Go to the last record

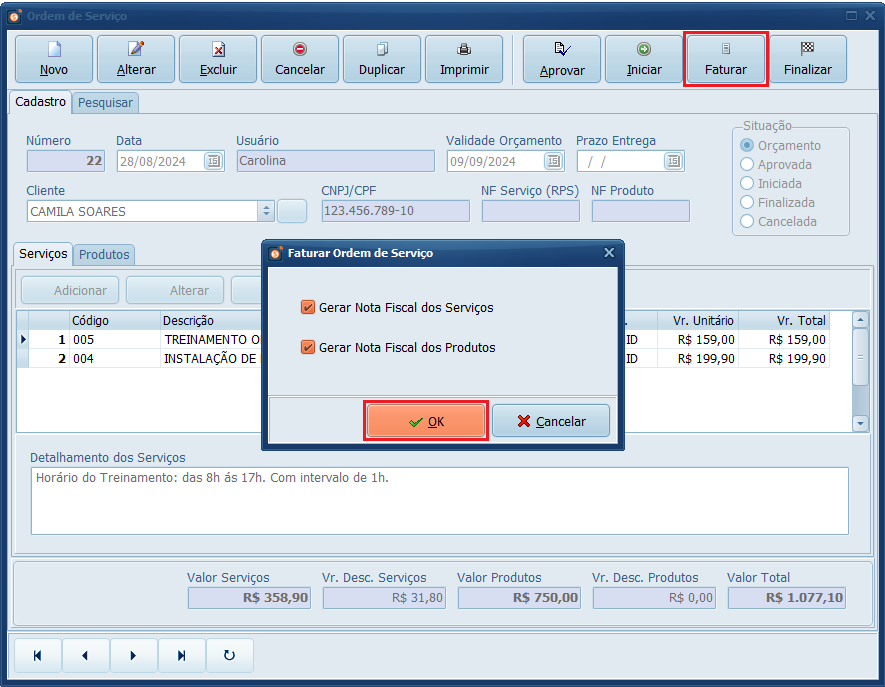pos(181,656)
